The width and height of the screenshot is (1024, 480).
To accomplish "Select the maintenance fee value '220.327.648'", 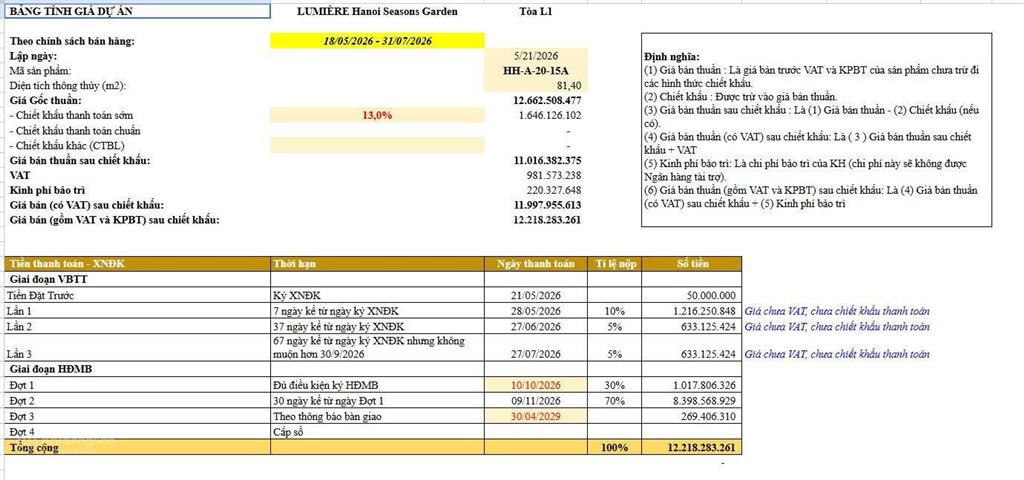I will [x=554, y=190].
